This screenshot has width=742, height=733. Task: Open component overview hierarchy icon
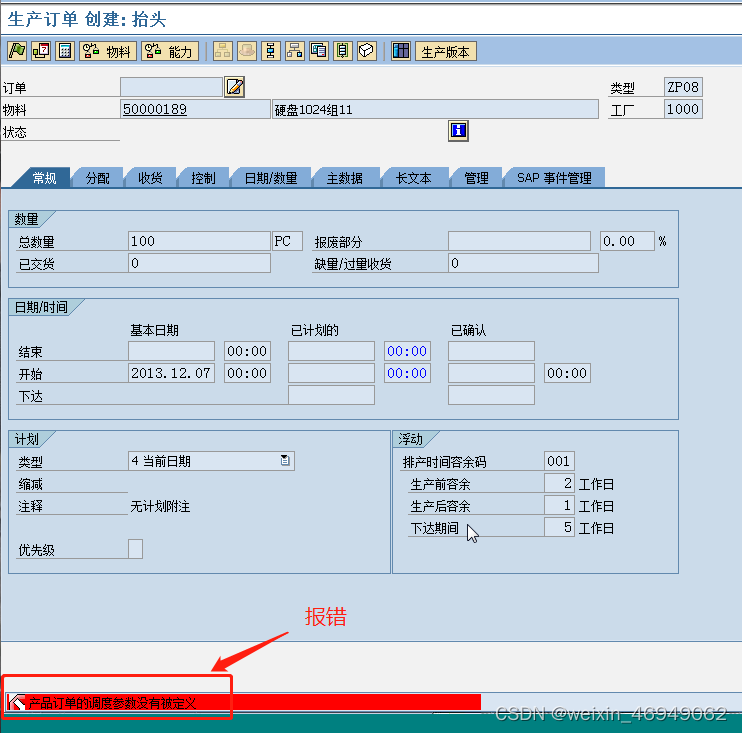click(295, 51)
